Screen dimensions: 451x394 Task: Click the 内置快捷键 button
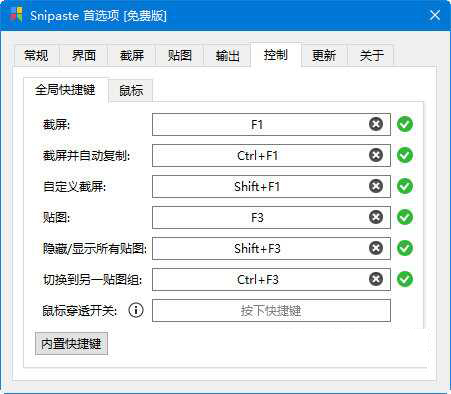71,343
